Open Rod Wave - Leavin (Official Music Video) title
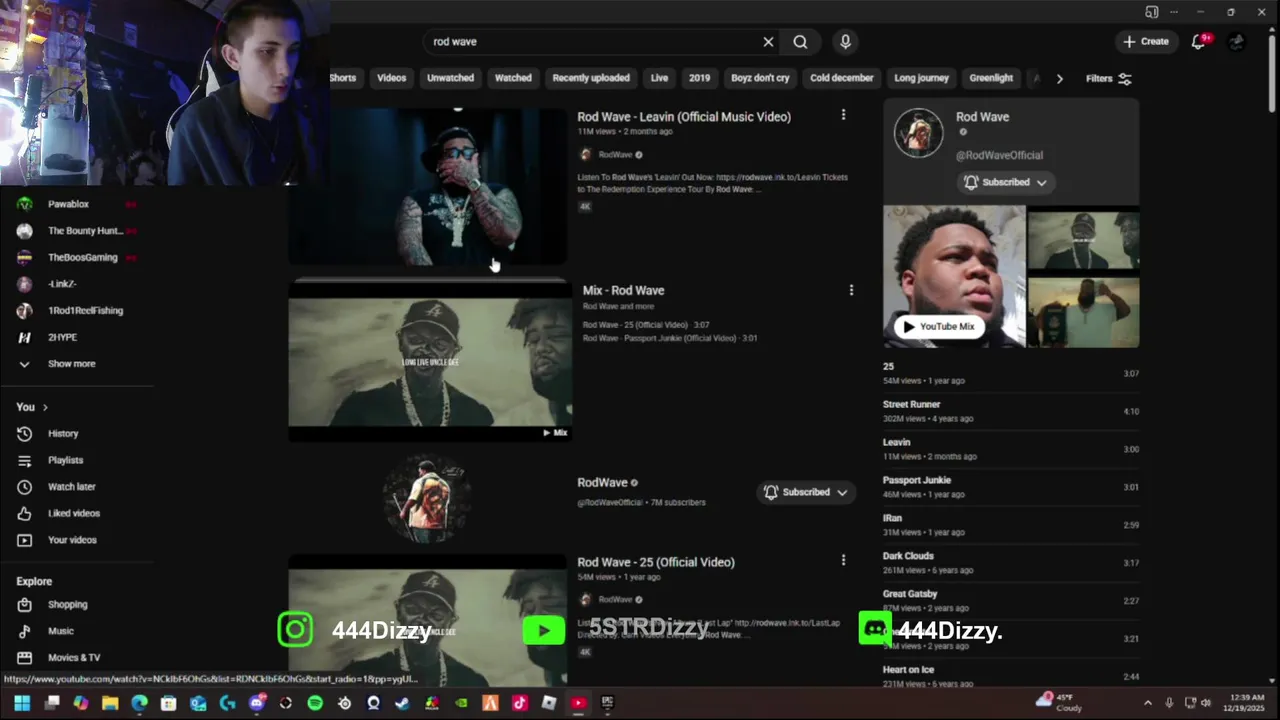The height and width of the screenshot is (720, 1280). click(x=684, y=117)
